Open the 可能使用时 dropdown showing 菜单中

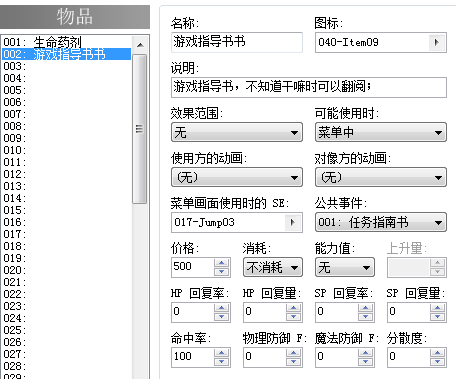tap(381, 132)
